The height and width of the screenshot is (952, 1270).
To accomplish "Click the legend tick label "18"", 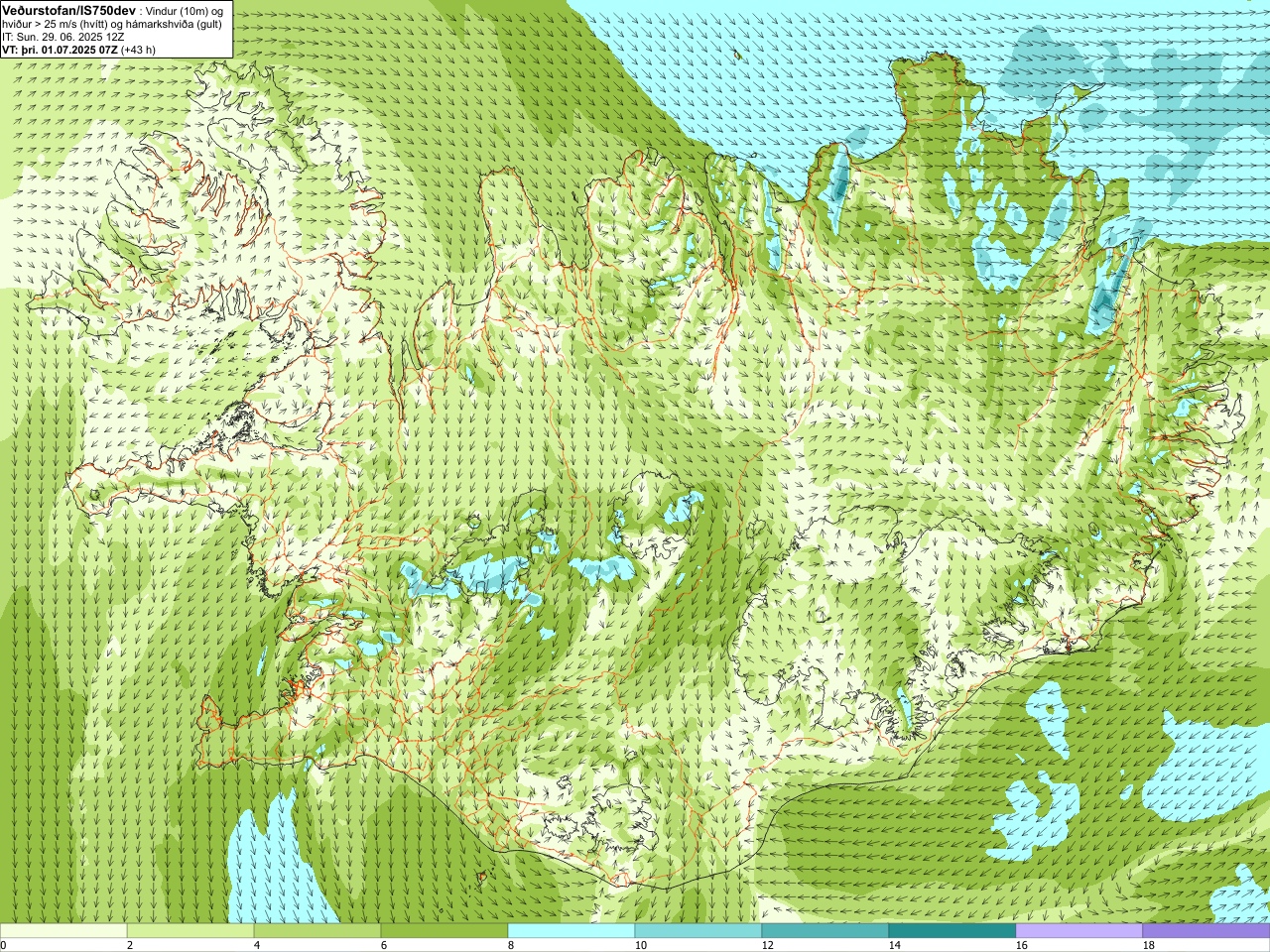I will click(1149, 945).
